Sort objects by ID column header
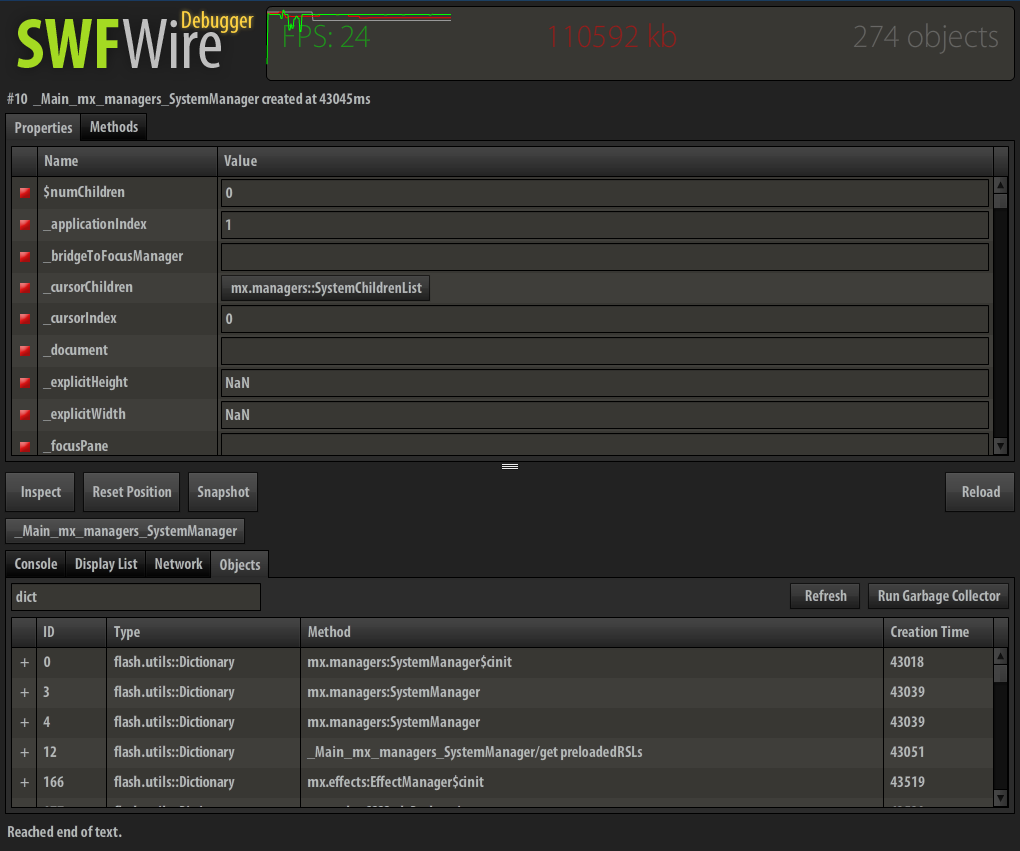 click(x=72, y=632)
